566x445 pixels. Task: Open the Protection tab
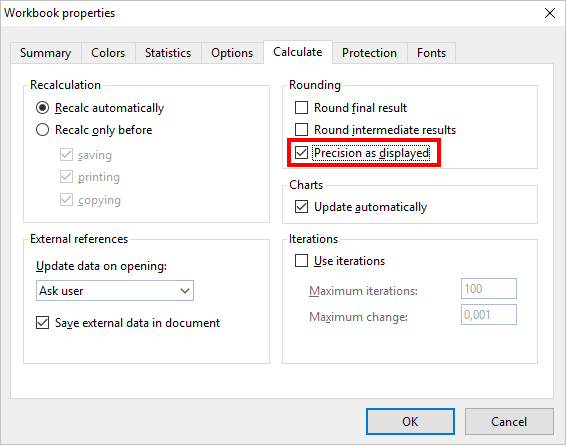tap(370, 53)
